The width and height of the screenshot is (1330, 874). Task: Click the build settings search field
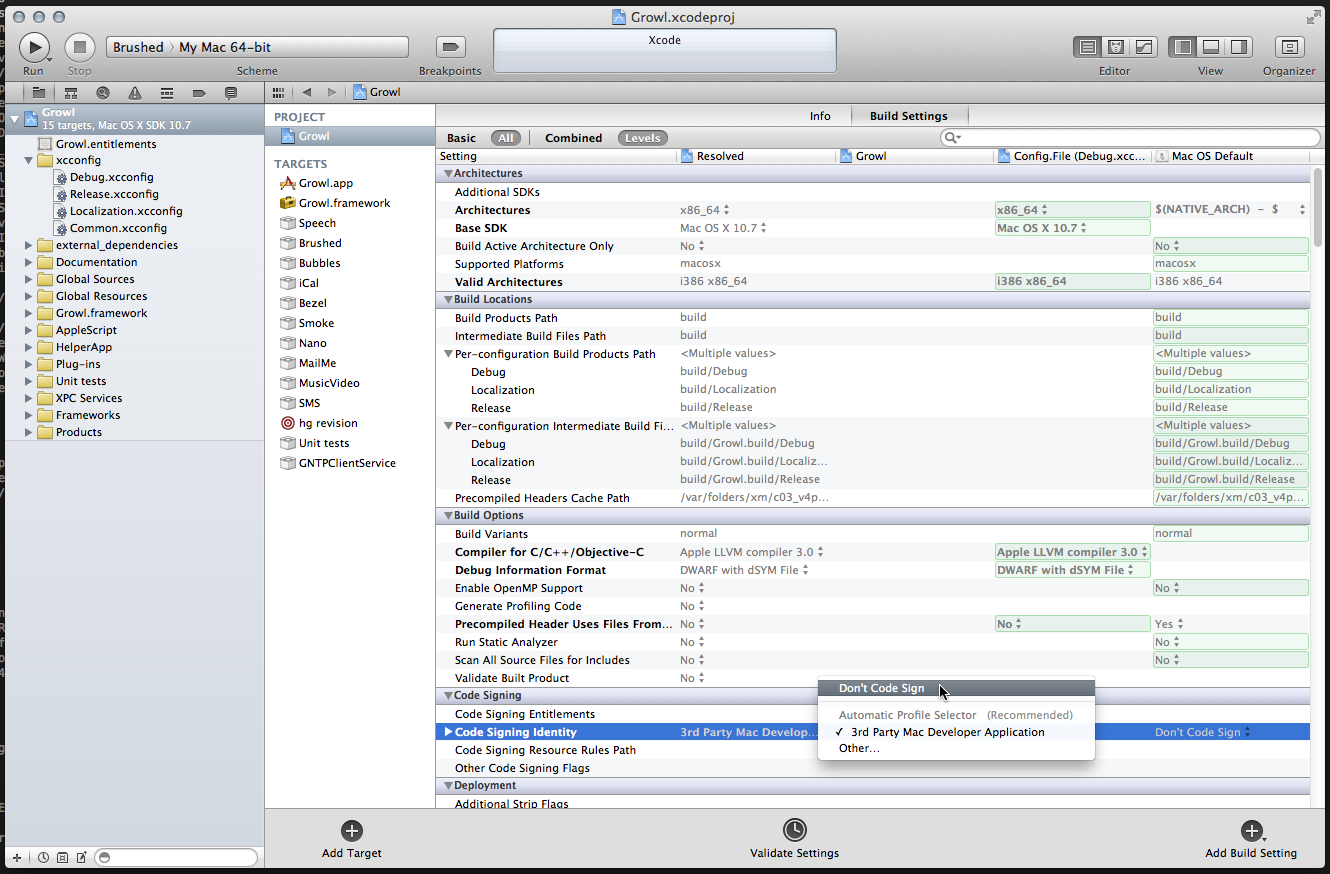click(1130, 138)
